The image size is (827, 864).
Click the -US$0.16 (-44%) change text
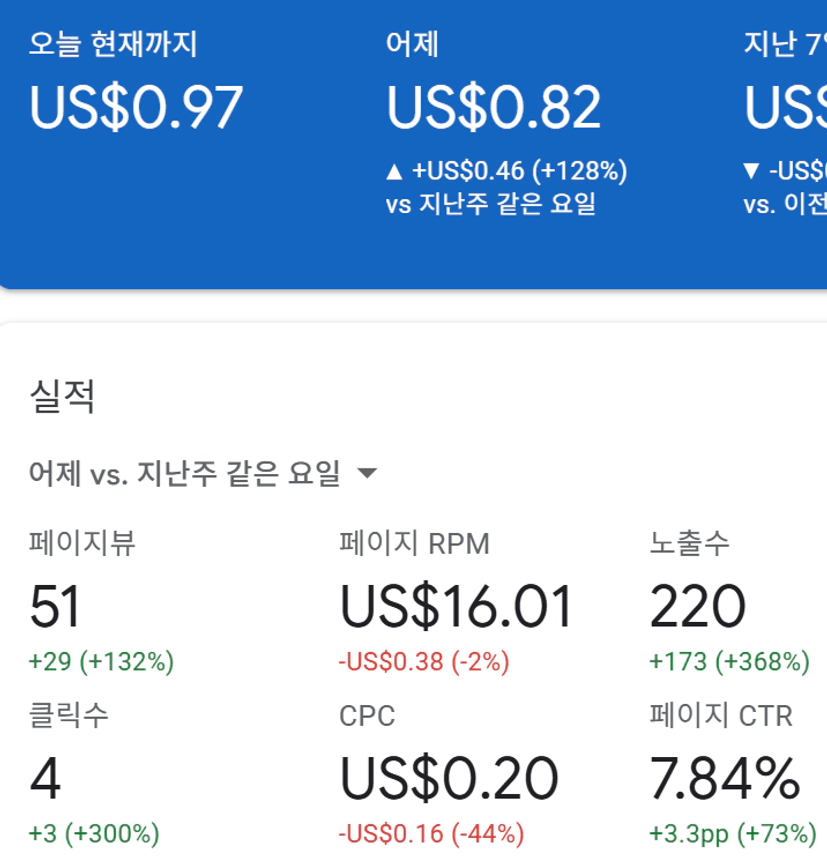click(432, 833)
